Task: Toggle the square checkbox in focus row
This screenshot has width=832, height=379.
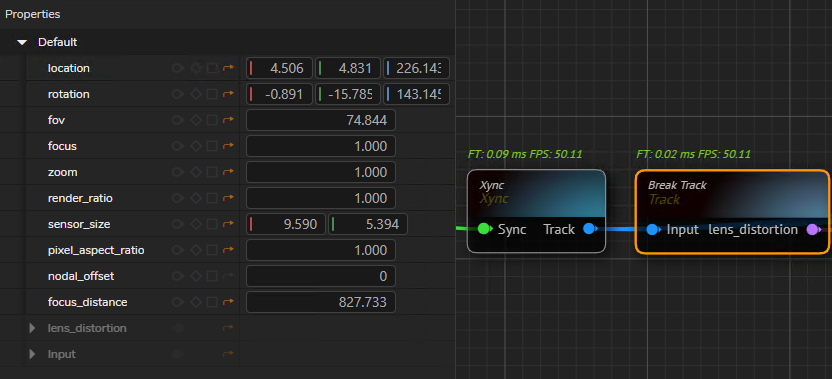Action: (x=212, y=146)
